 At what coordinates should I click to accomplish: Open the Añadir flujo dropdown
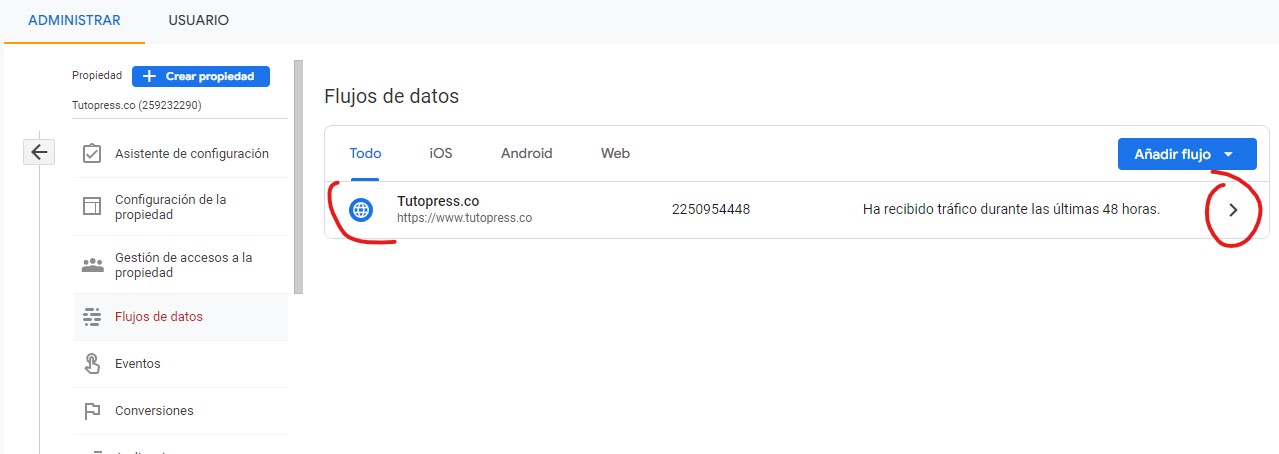point(1187,154)
